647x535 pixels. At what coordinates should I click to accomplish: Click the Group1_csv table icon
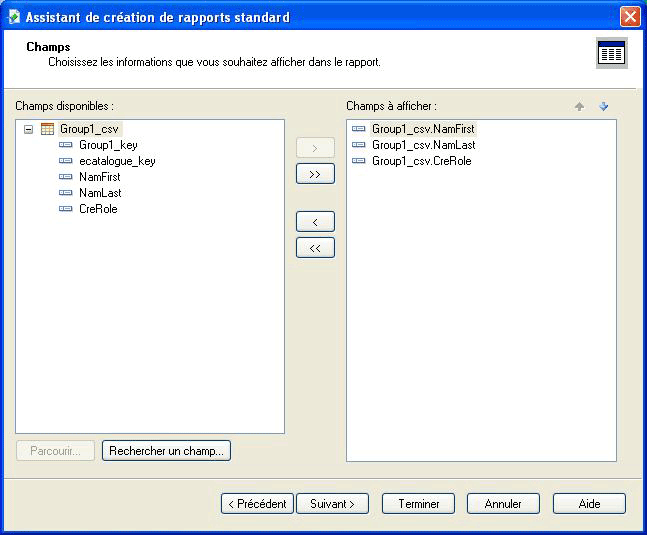coord(47,129)
